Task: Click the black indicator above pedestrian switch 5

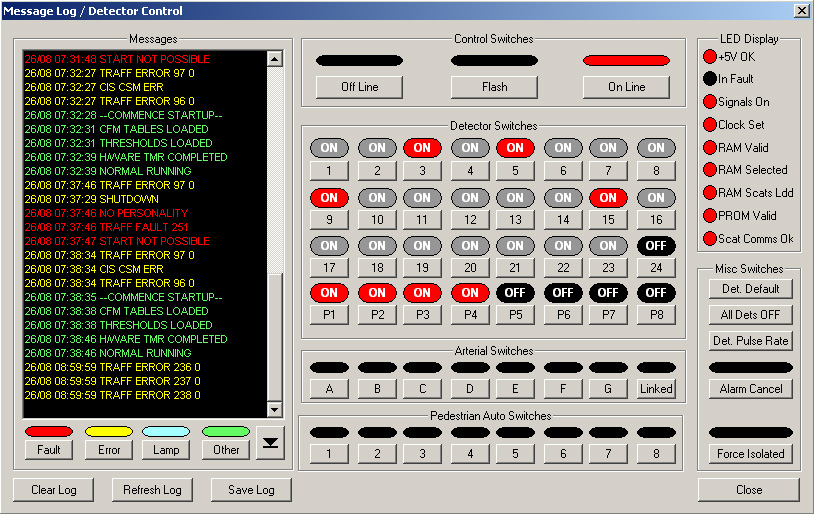Action: [515, 432]
